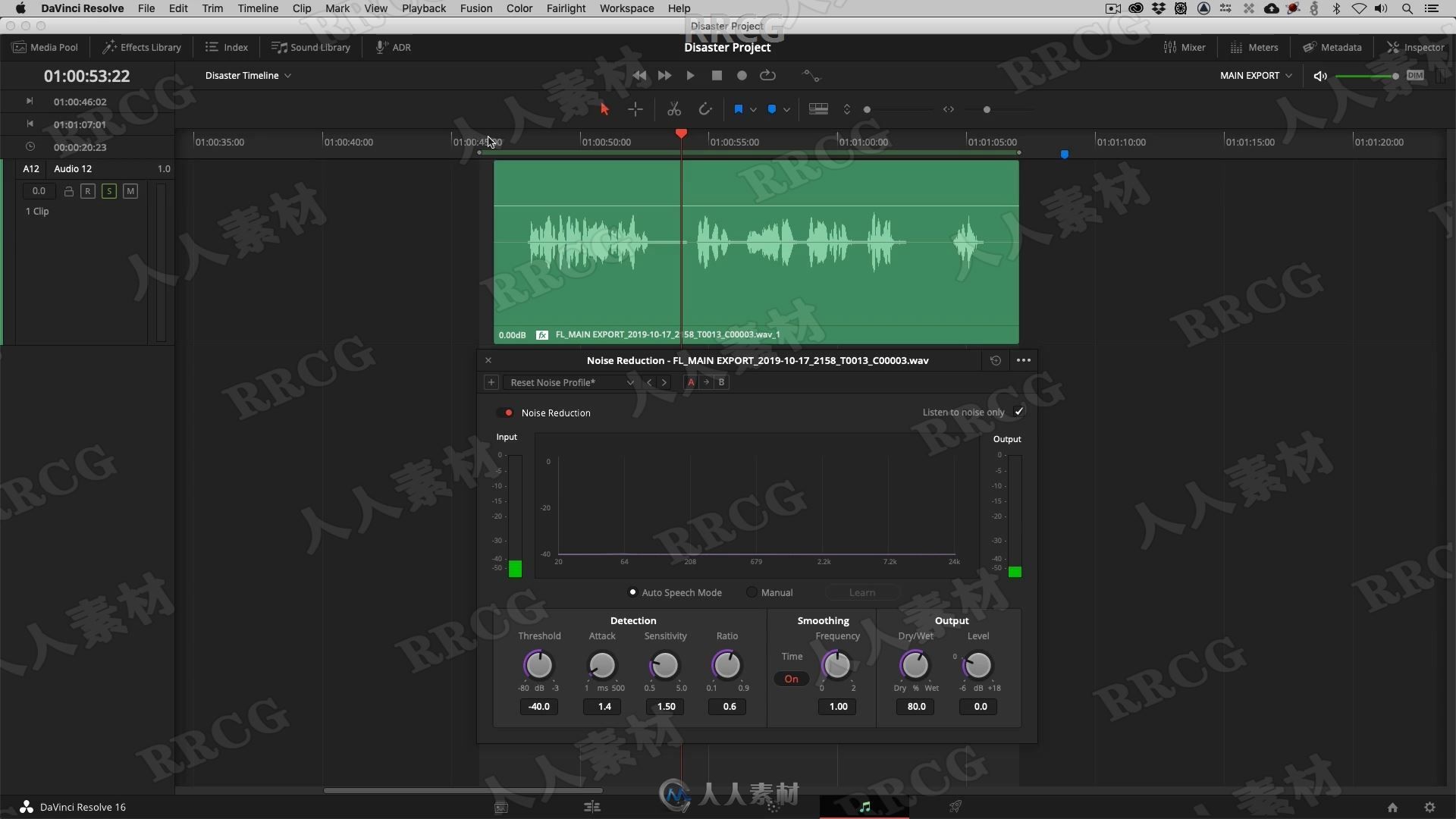Select the range selection tool

635,109
